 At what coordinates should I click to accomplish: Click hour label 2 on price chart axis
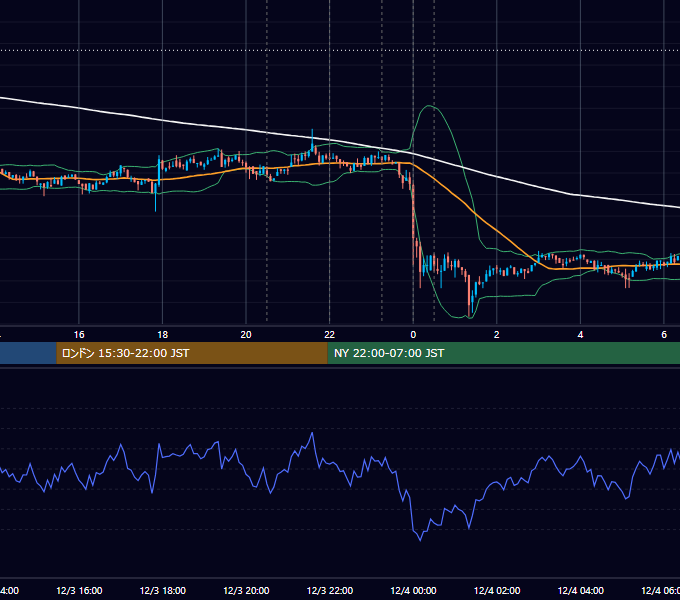pos(497,335)
